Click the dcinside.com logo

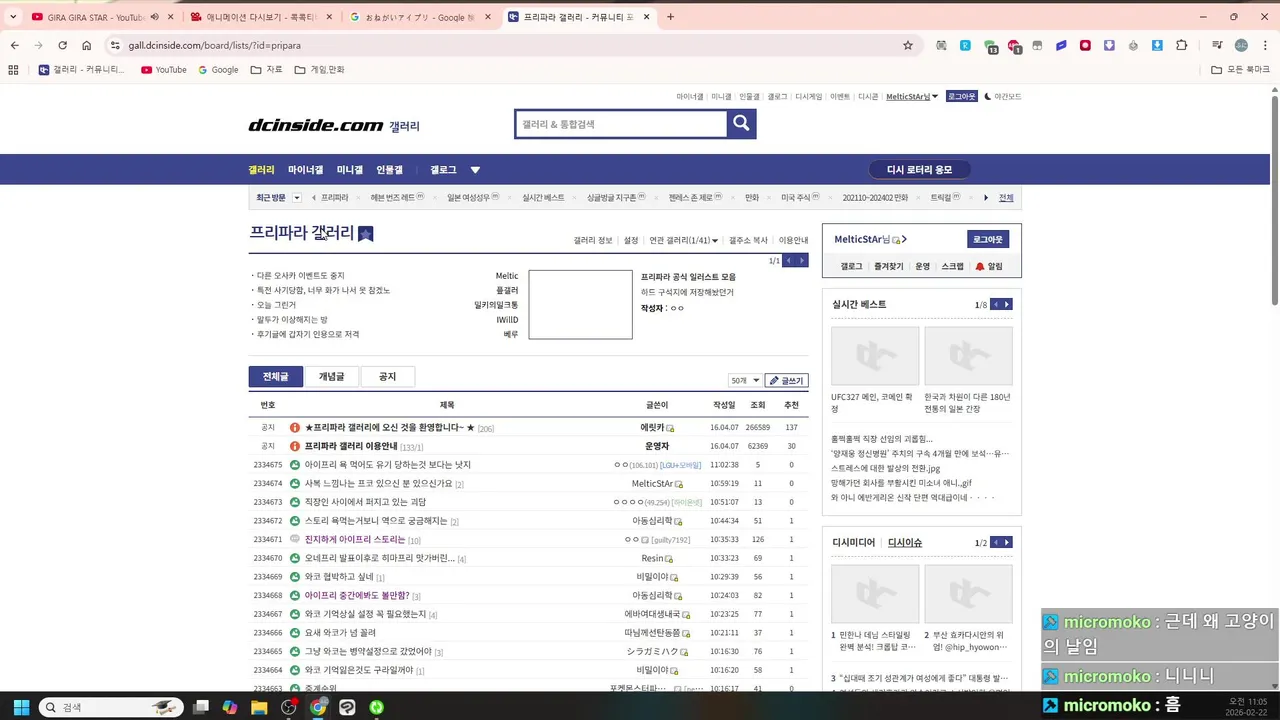point(316,125)
